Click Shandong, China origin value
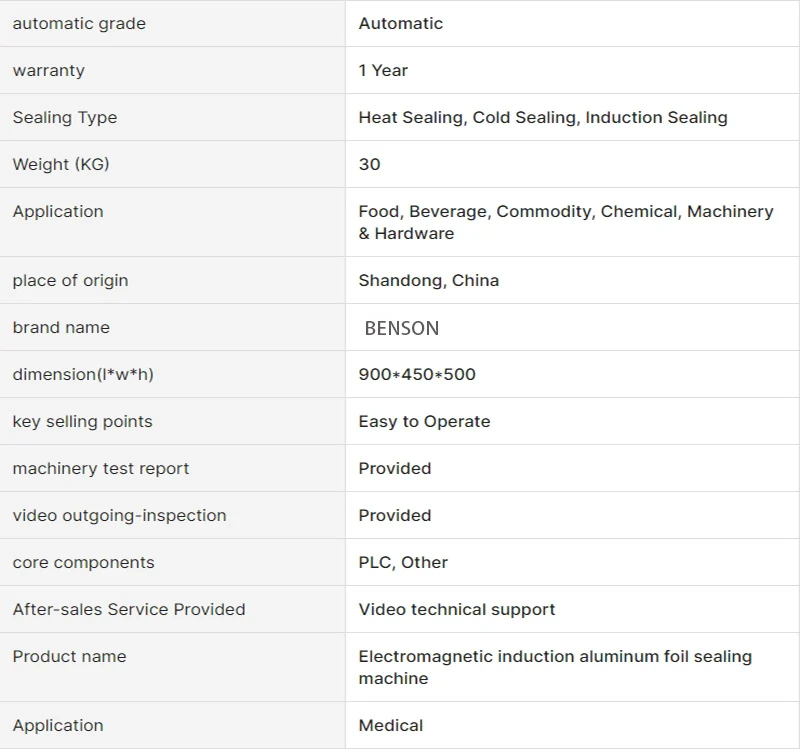Image resolution: width=800 pixels, height=749 pixels. (x=429, y=281)
